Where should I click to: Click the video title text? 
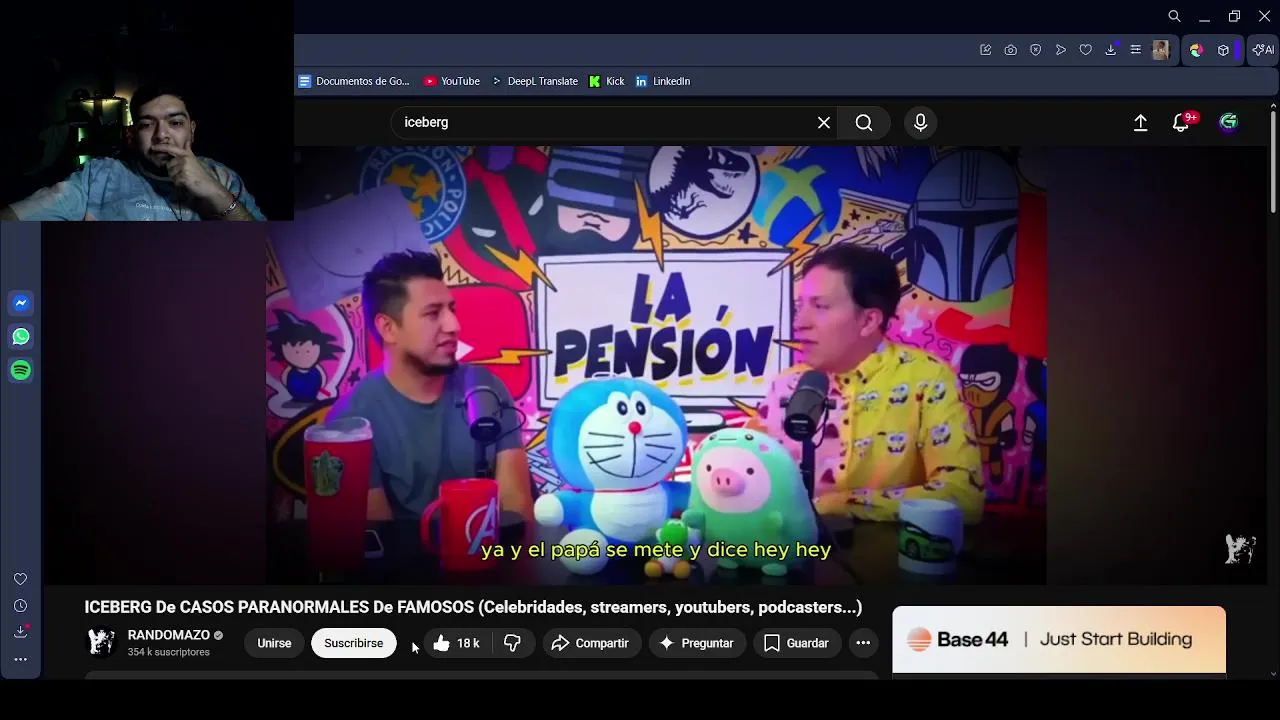click(473, 607)
